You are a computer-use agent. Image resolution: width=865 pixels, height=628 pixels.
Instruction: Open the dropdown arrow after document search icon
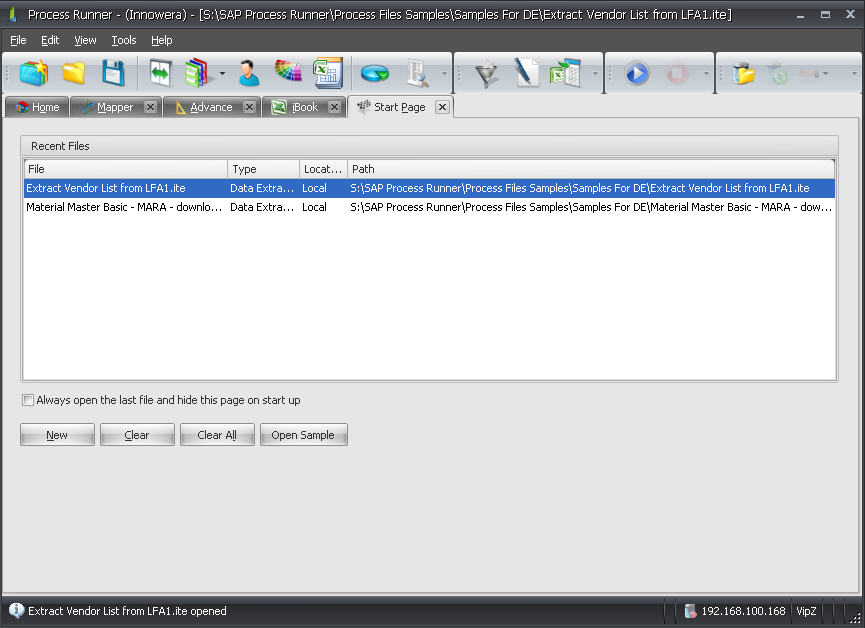pyautogui.click(x=445, y=74)
